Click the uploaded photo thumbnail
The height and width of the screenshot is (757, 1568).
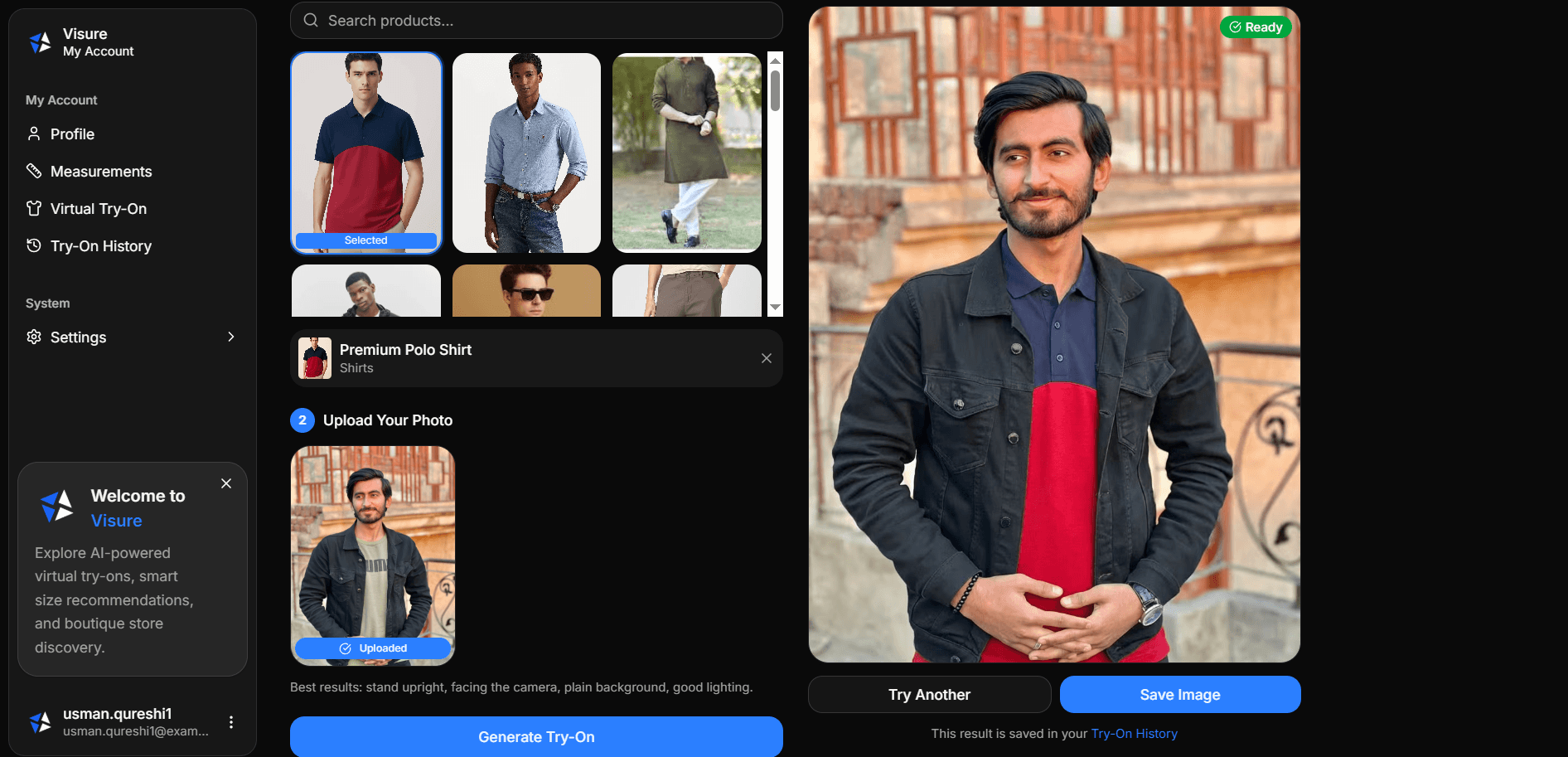click(372, 547)
